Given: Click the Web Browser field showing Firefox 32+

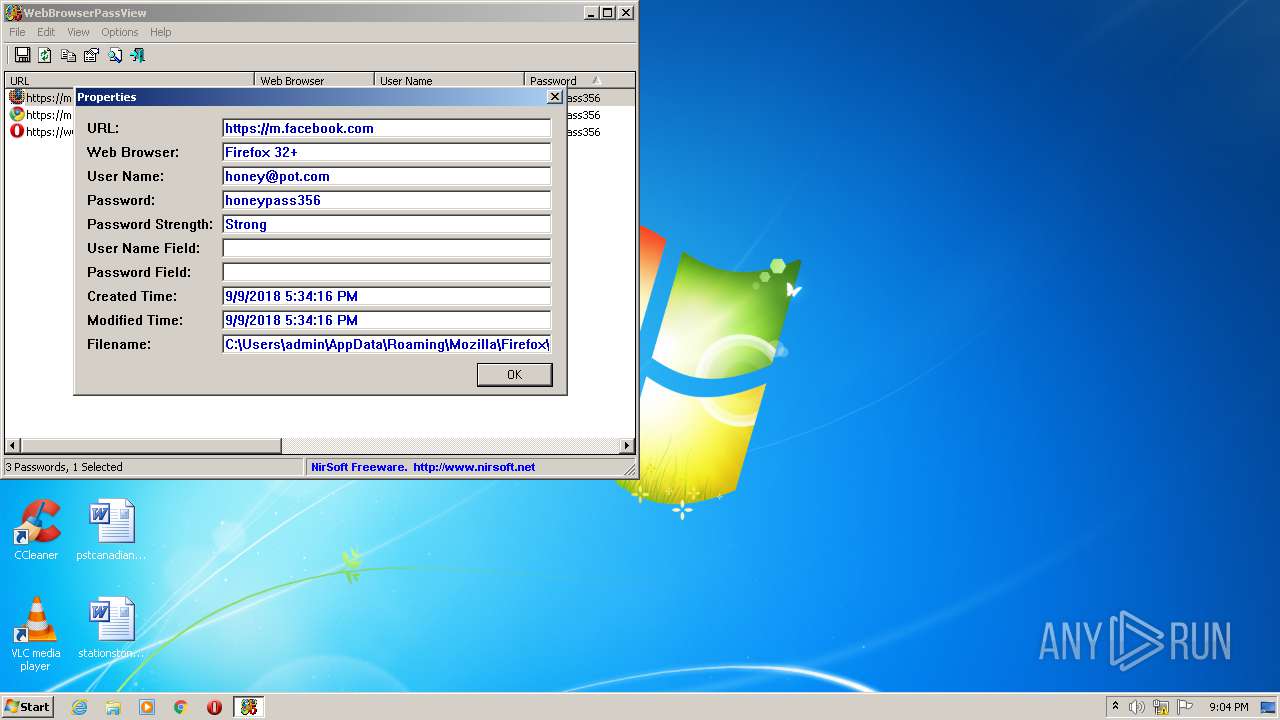Looking at the screenshot, I should (386, 152).
